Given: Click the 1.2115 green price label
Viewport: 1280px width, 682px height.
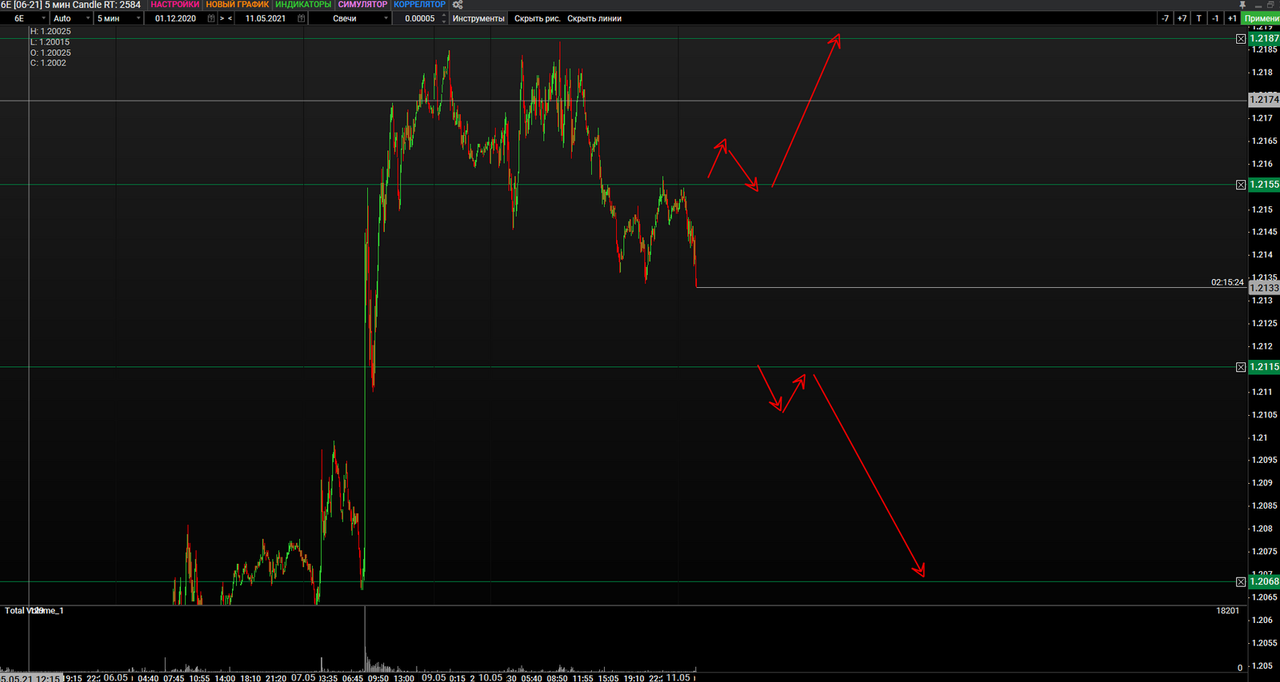Looking at the screenshot, I should [1264, 367].
